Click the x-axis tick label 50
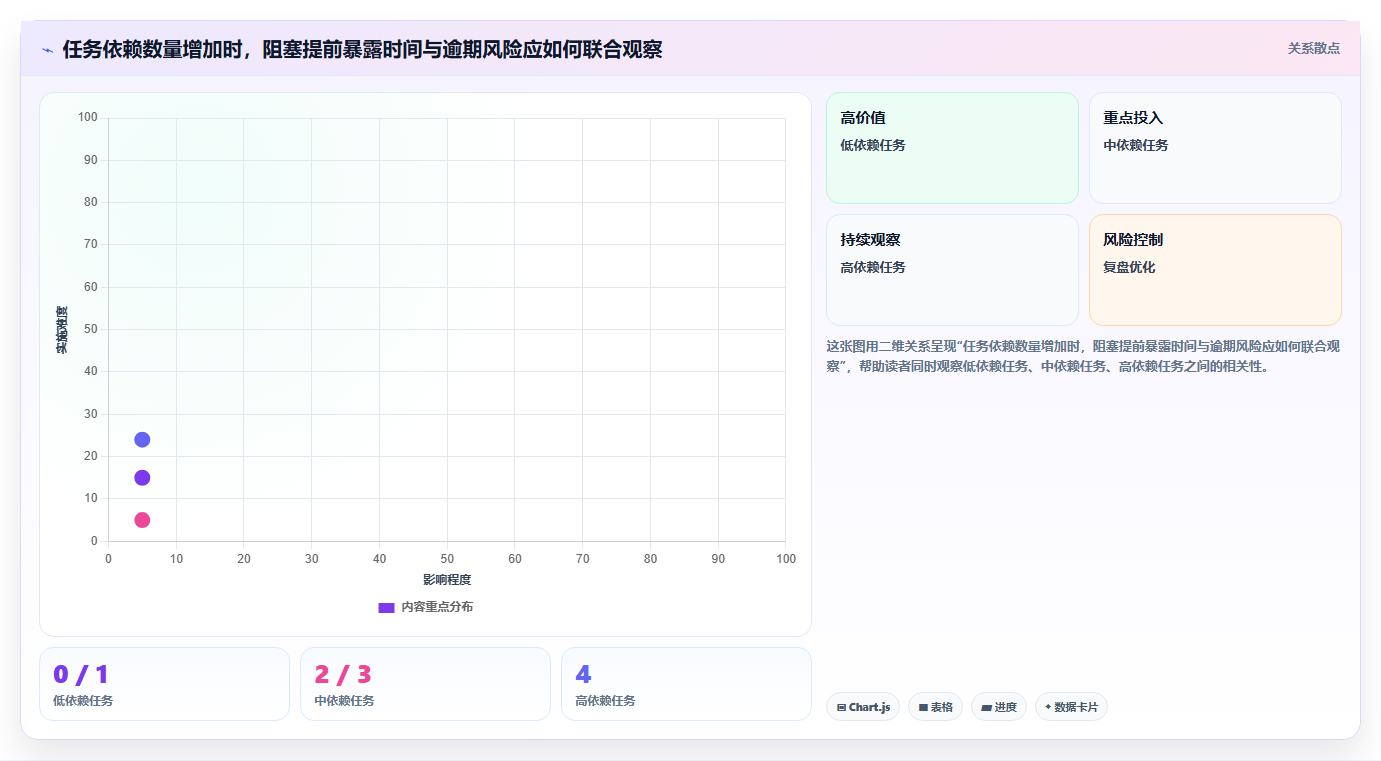 coord(447,559)
